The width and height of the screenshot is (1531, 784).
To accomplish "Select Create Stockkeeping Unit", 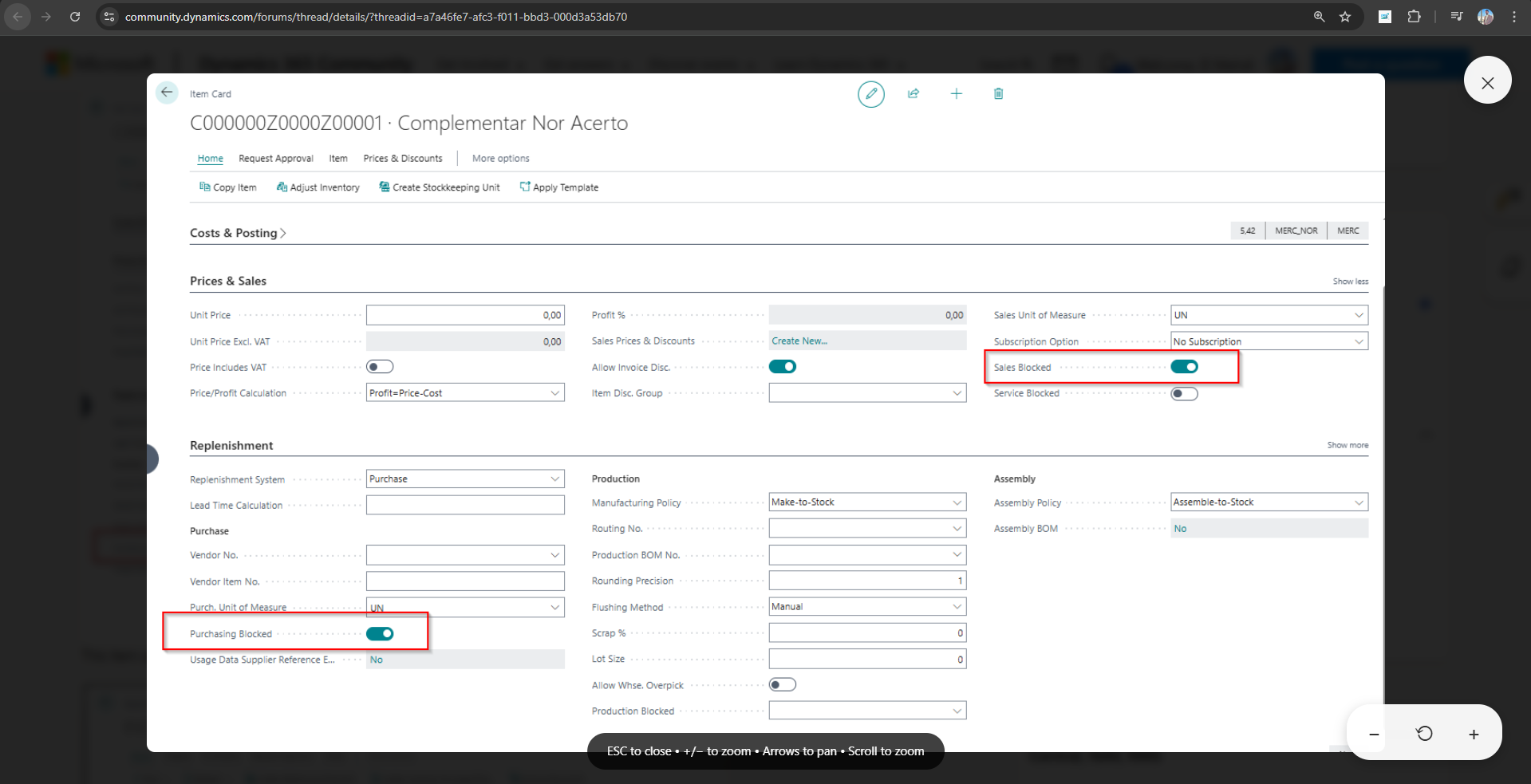I will click(440, 187).
